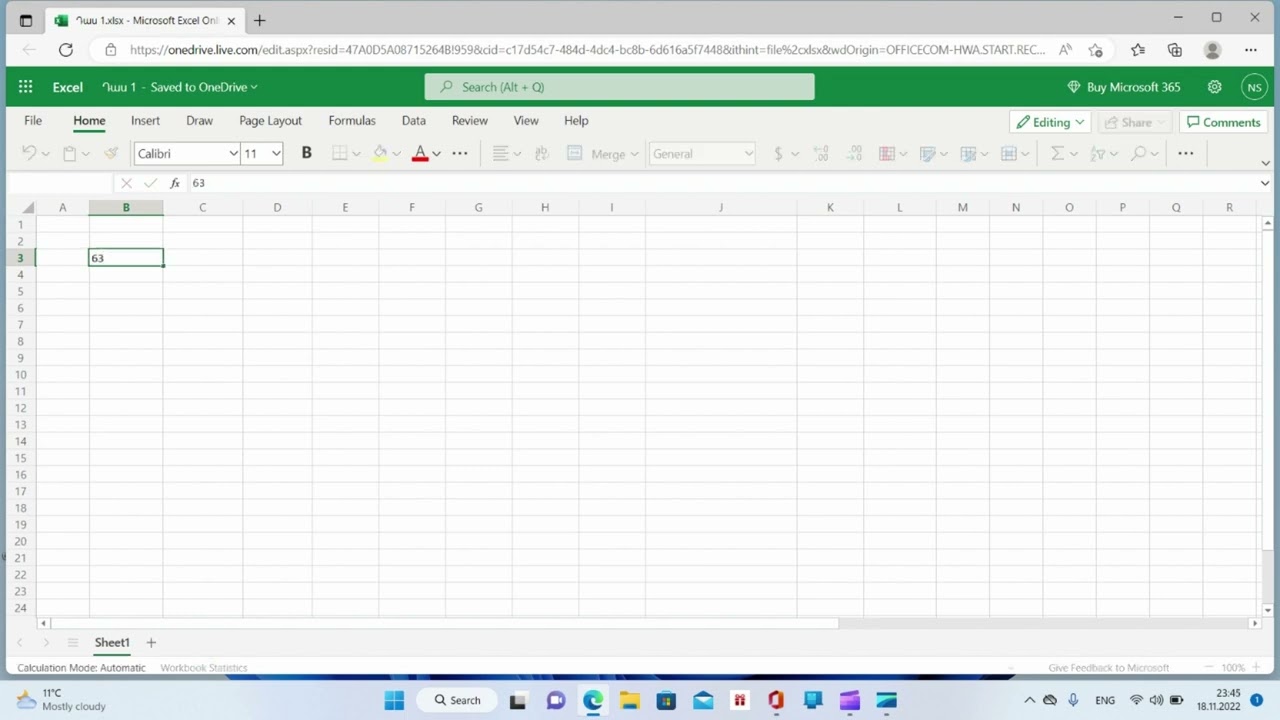Toggle wrap text

542,153
